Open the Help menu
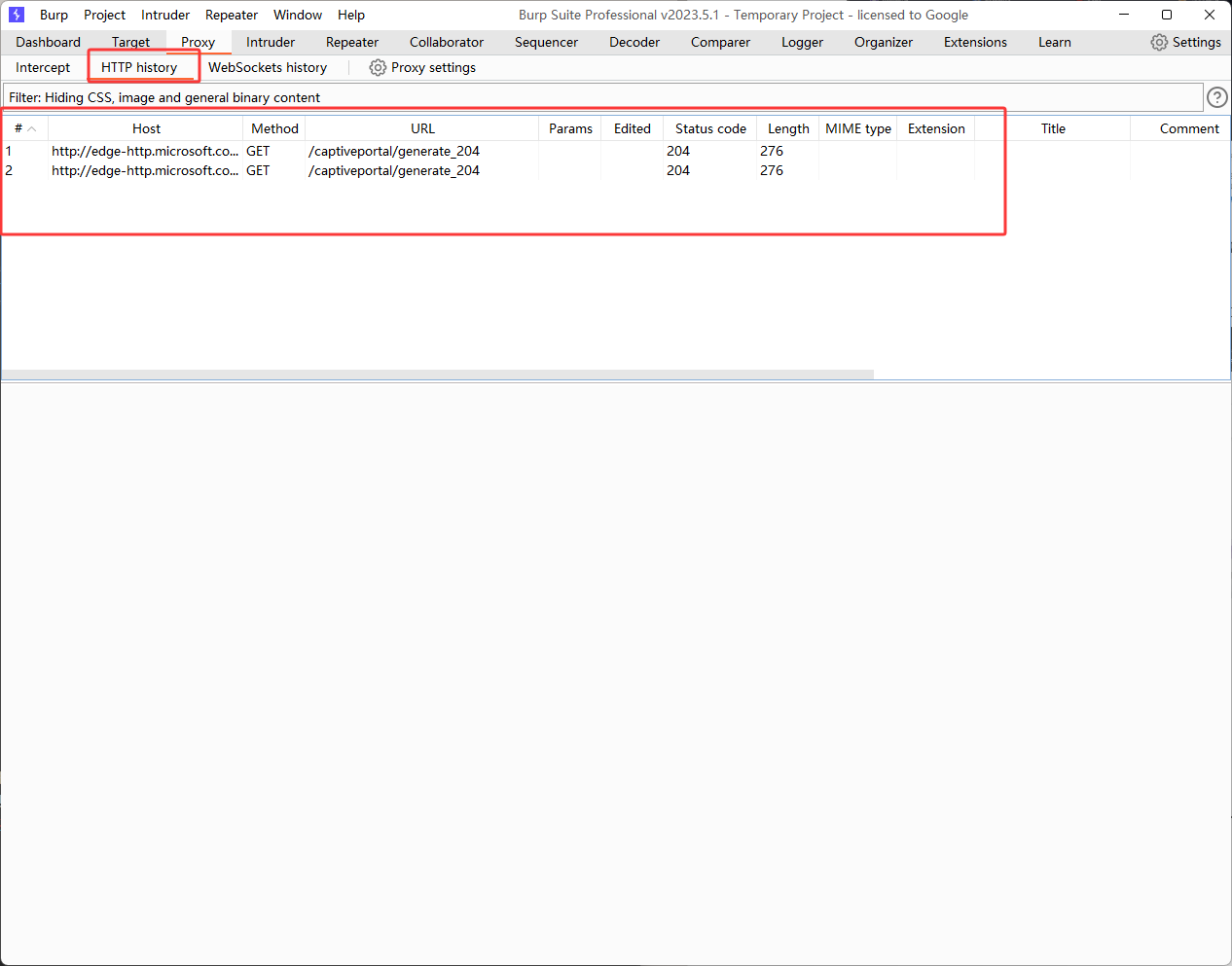This screenshot has height=966, width=1232. (351, 15)
